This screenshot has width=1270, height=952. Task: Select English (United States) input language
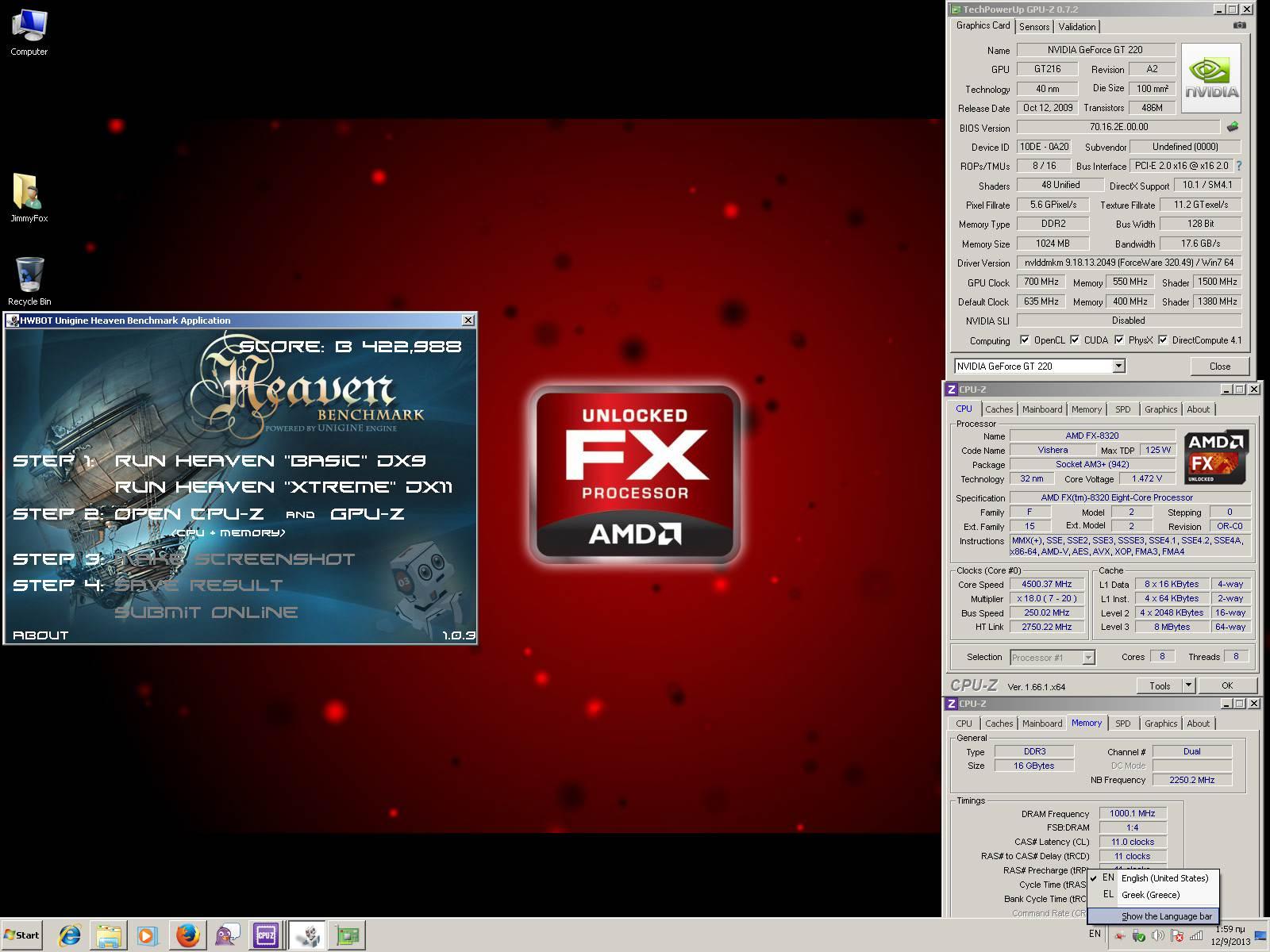click(x=1153, y=878)
